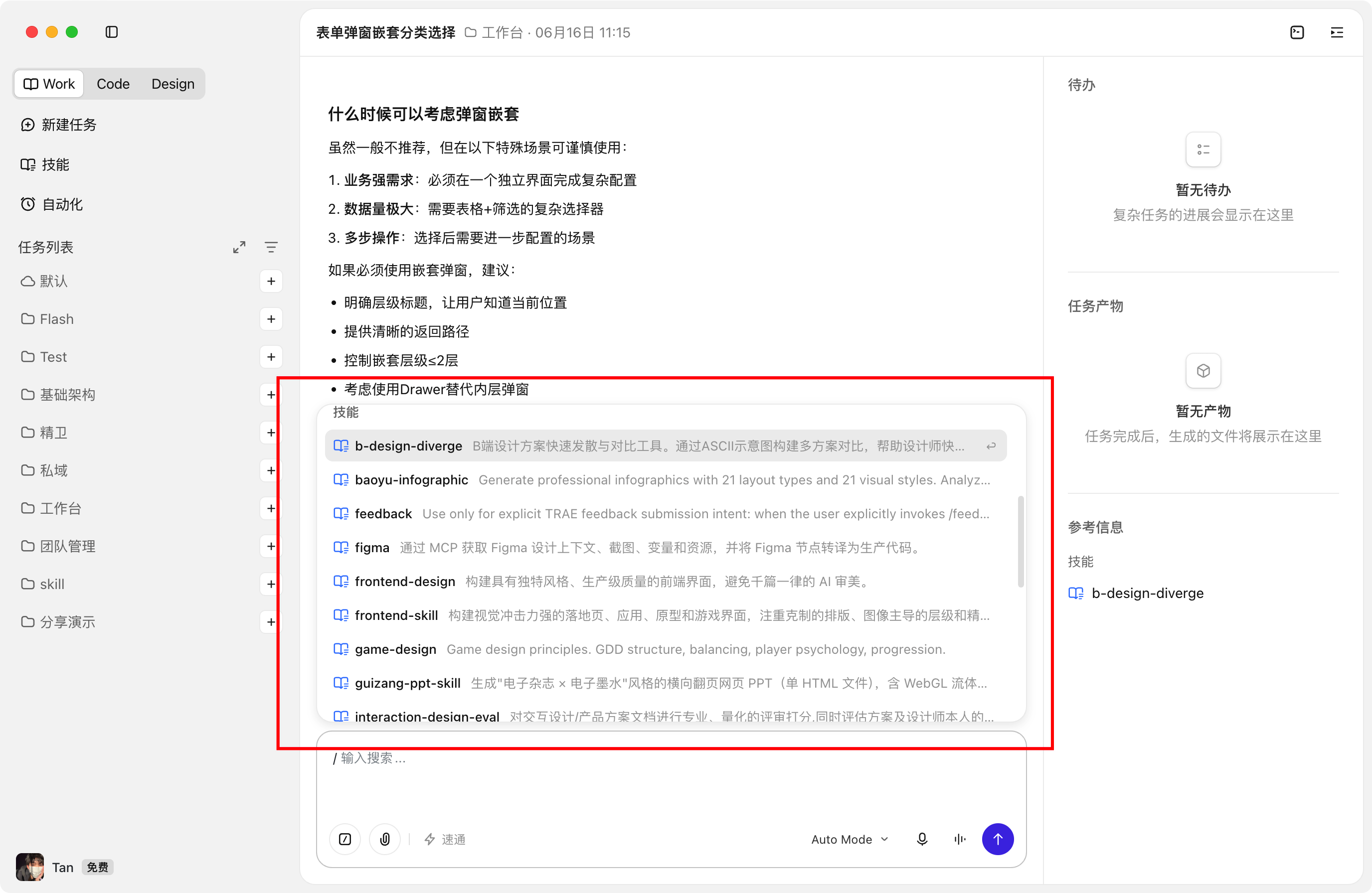Click the slash command icon button
Screen dimensions: 1372x893
pyautogui.click(x=344, y=839)
